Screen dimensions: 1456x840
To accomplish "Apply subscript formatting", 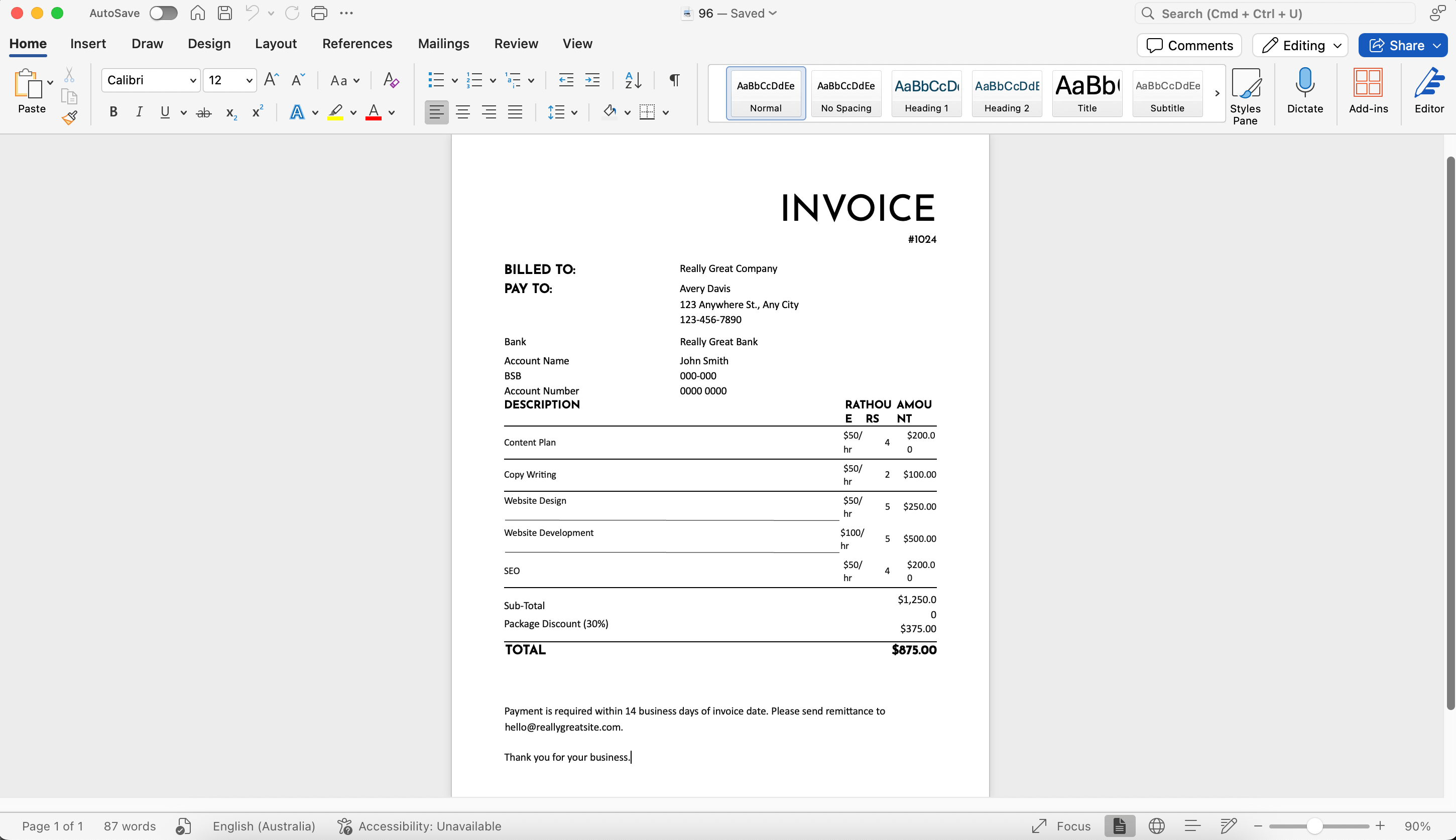I will click(231, 112).
